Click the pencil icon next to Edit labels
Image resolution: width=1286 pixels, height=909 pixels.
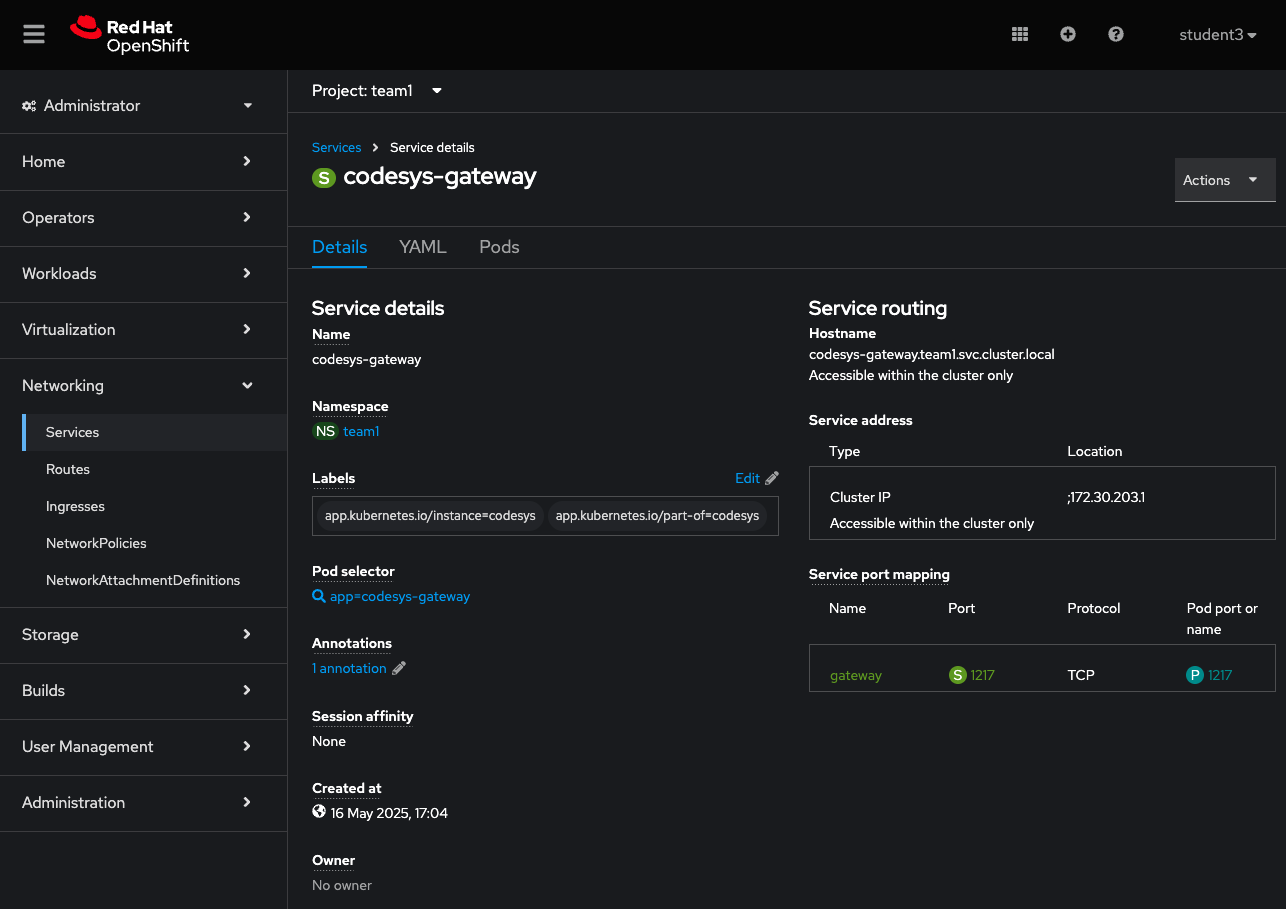pos(772,478)
